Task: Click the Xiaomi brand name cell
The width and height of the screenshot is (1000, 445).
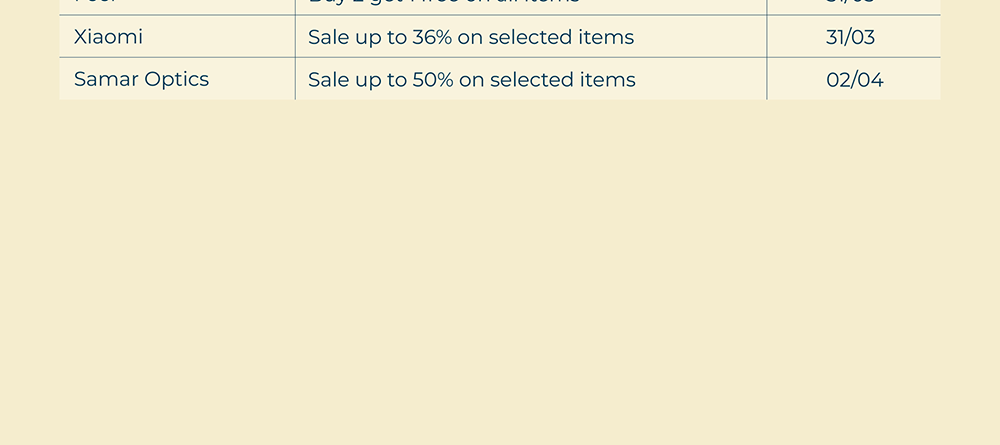Action: (x=108, y=38)
